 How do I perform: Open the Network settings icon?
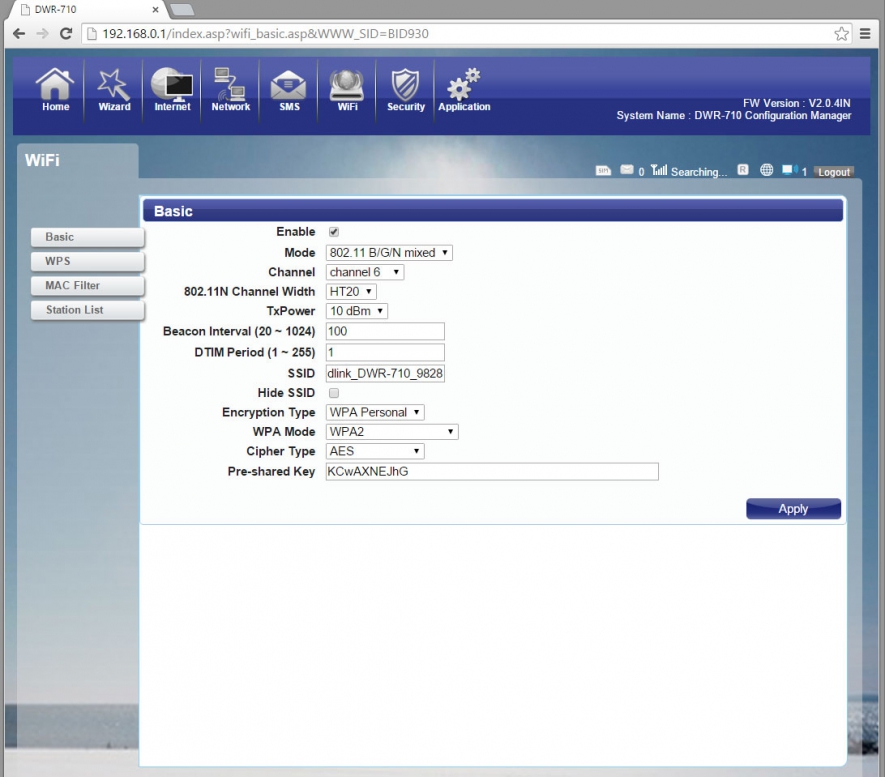pos(230,89)
